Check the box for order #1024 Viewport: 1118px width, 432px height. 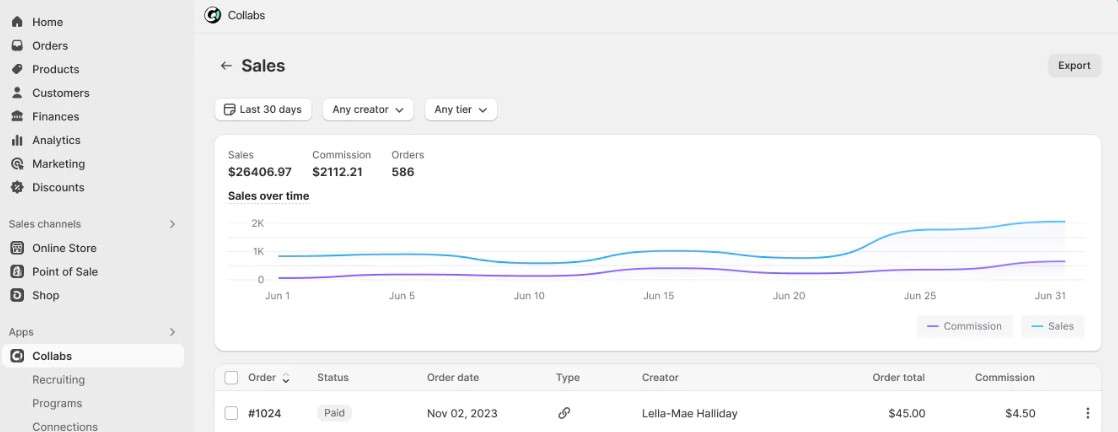tap(231, 413)
